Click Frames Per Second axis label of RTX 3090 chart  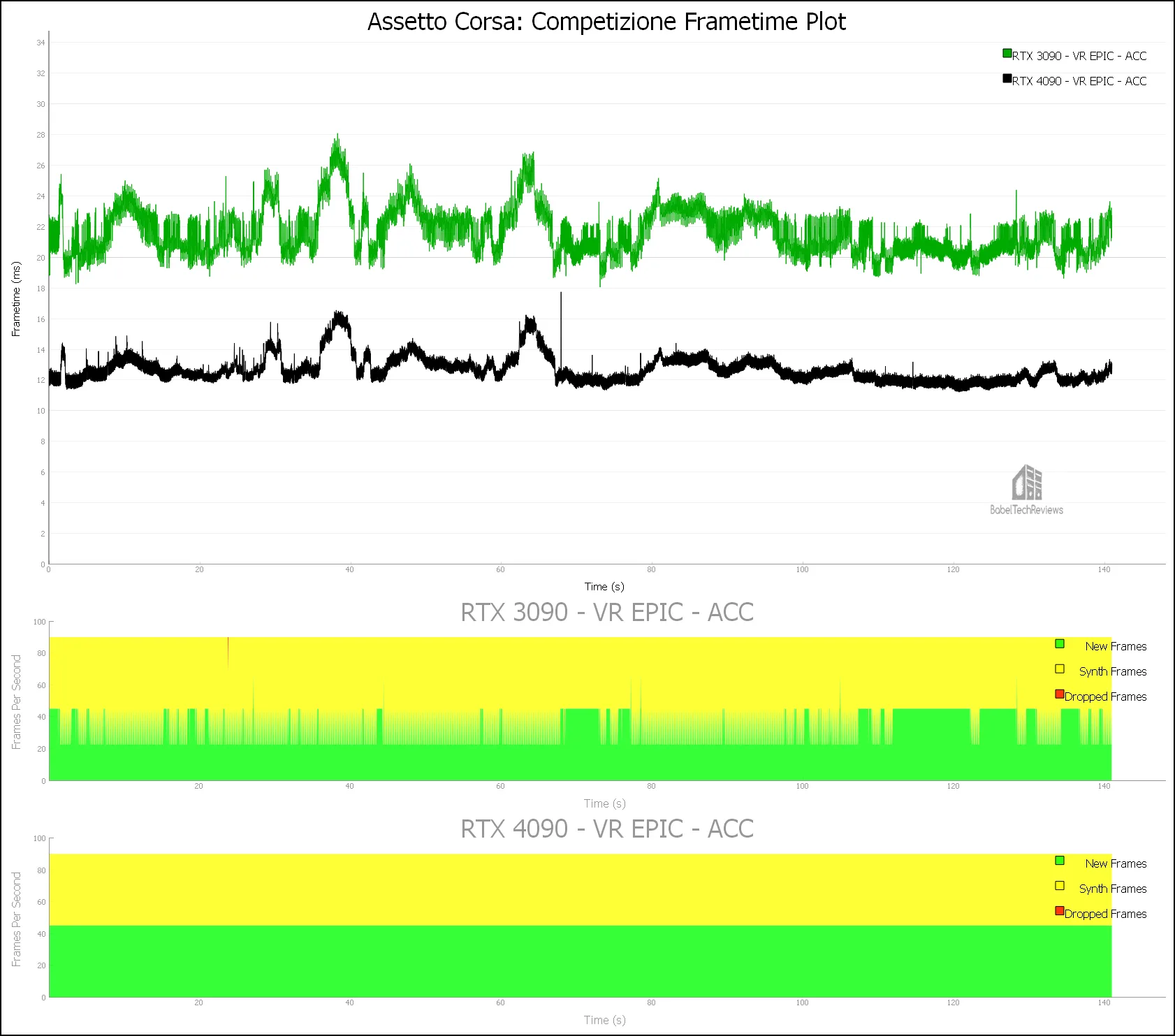pyautogui.click(x=17, y=702)
